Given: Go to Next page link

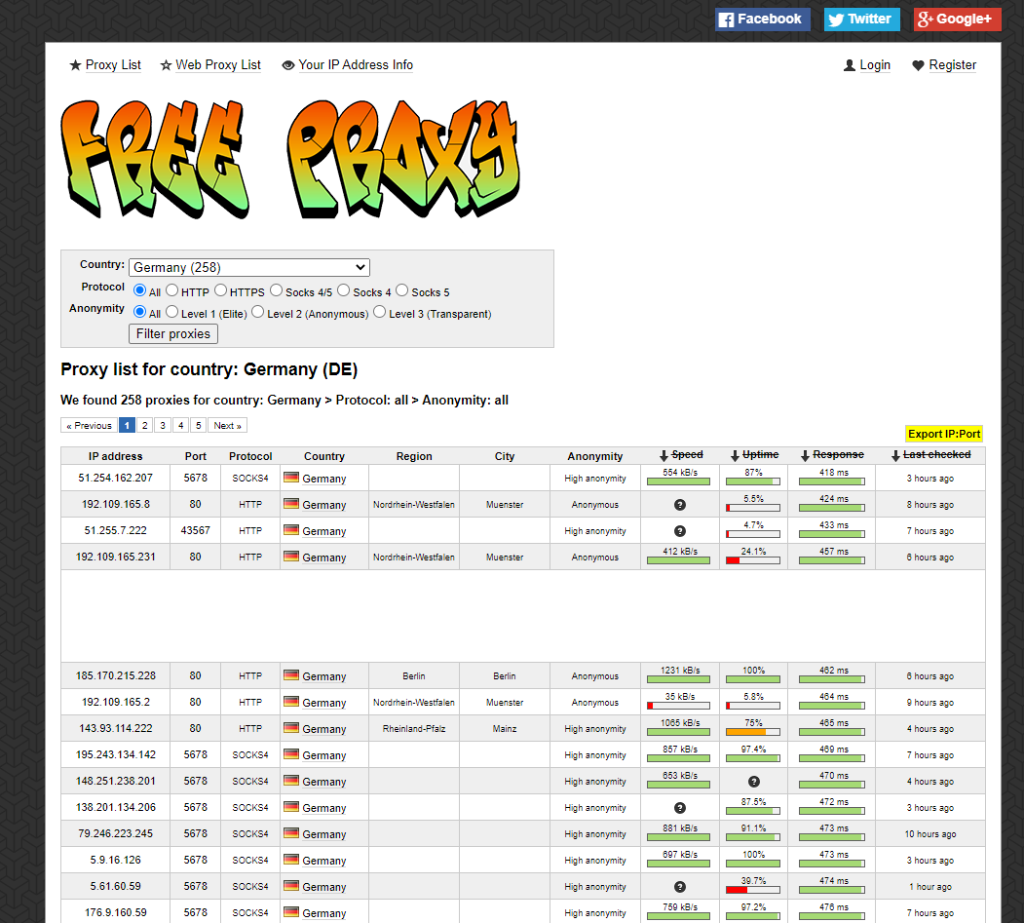Looking at the screenshot, I should click(227, 425).
